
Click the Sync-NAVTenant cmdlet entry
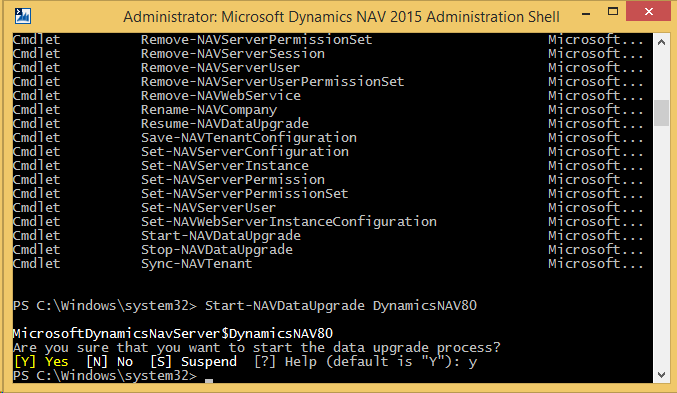click(x=196, y=264)
